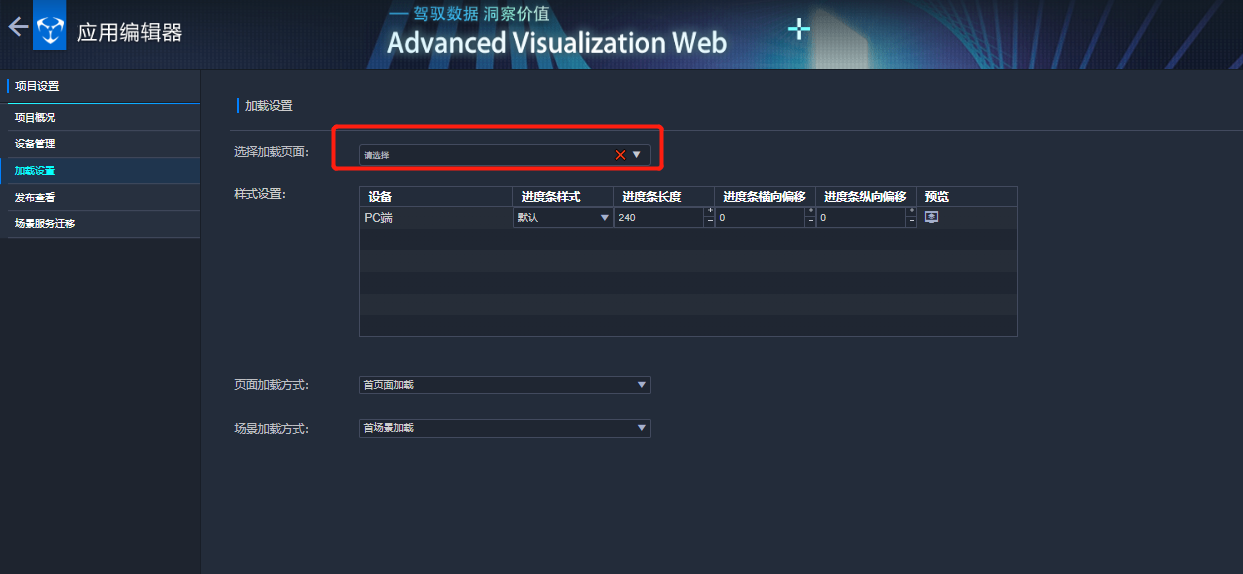Viewport: 1243px width, 574px height.
Task: Click the horizontal offset input field
Action: [x=761, y=217]
